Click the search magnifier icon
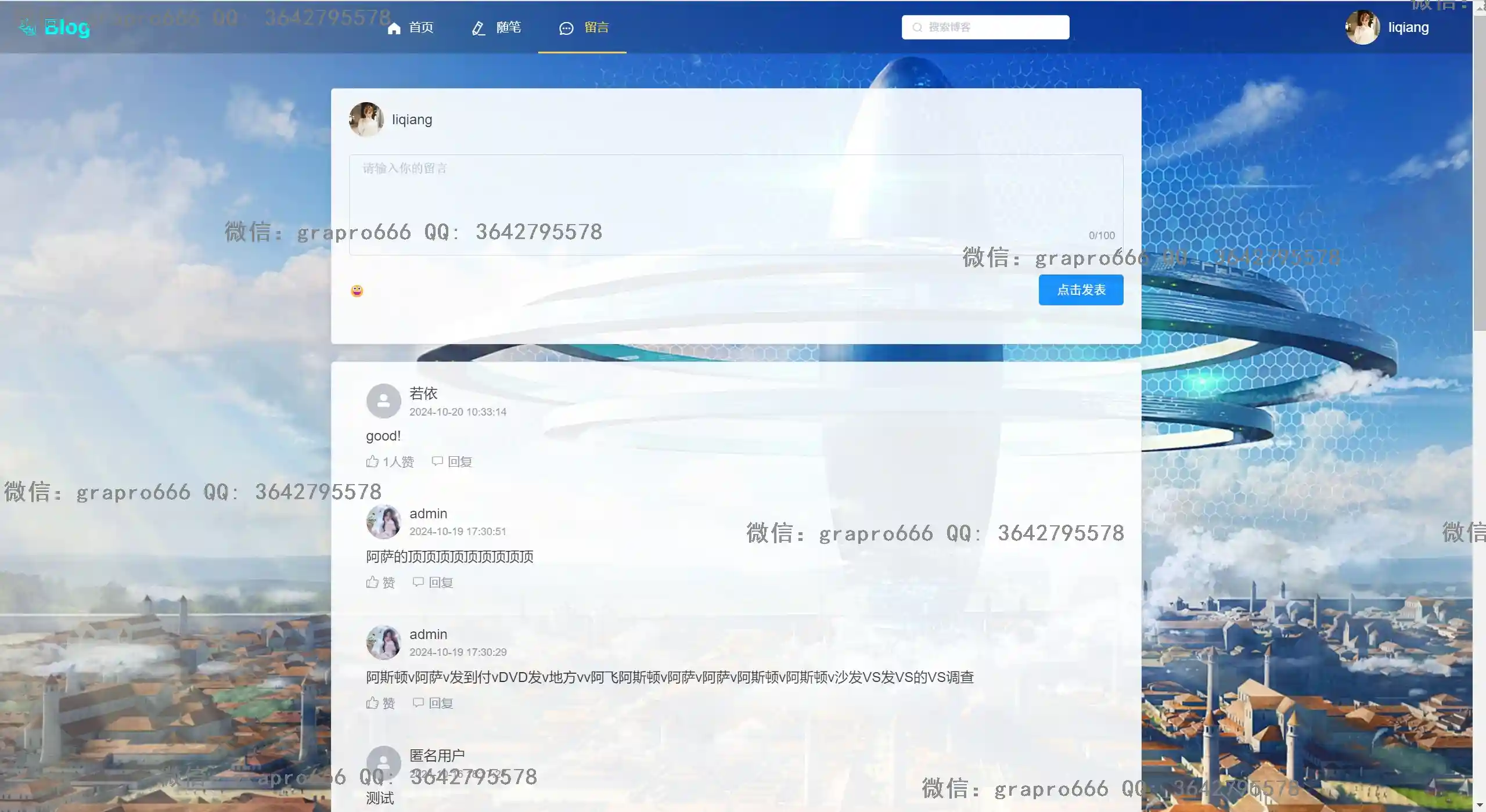1486x812 pixels. tap(917, 27)
